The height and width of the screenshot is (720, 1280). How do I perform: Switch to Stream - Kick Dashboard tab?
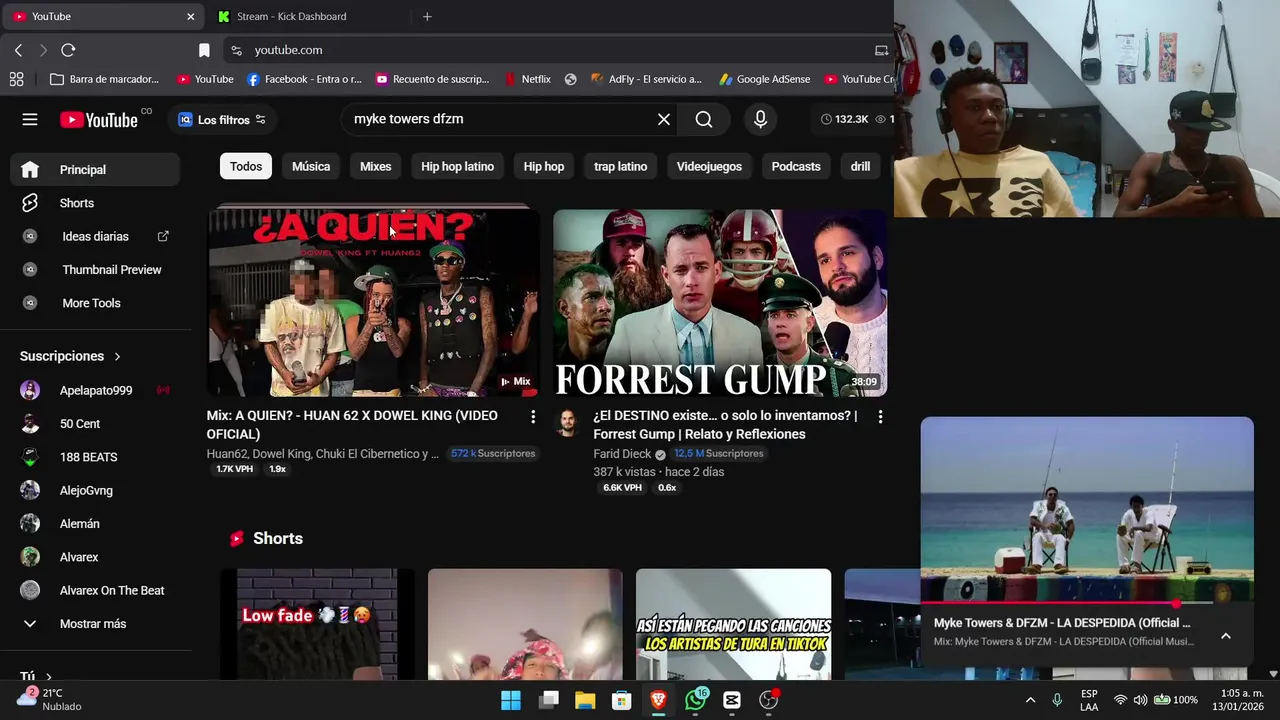pos(305,16)
